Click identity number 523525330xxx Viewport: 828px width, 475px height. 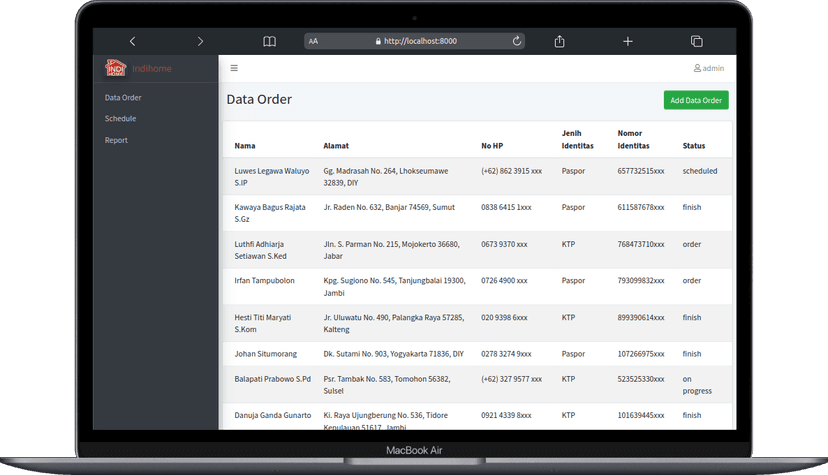[x=641, y=379]
